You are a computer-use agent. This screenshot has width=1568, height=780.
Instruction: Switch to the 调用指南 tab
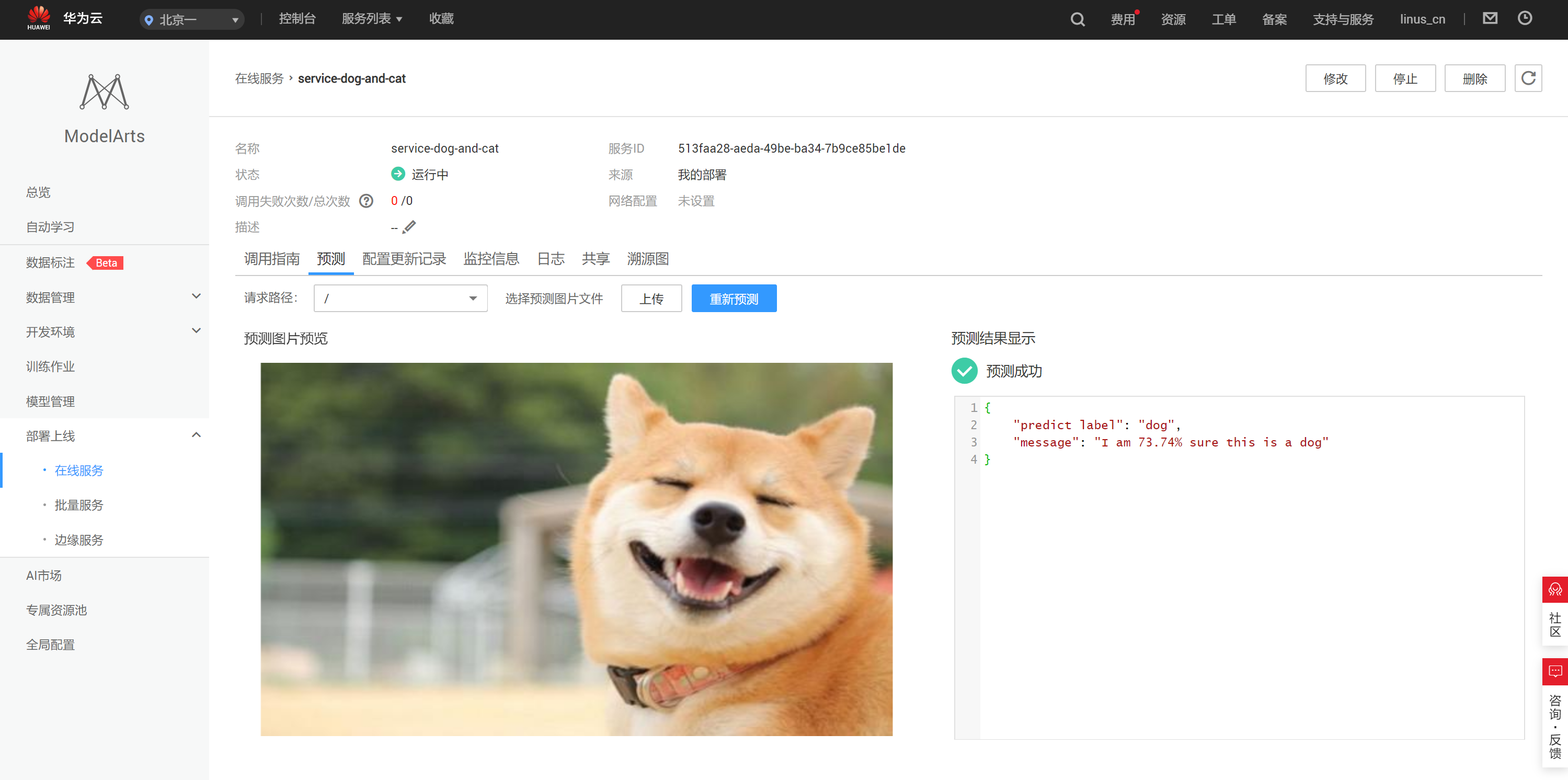pyautogui.click(x=271, y=259)
